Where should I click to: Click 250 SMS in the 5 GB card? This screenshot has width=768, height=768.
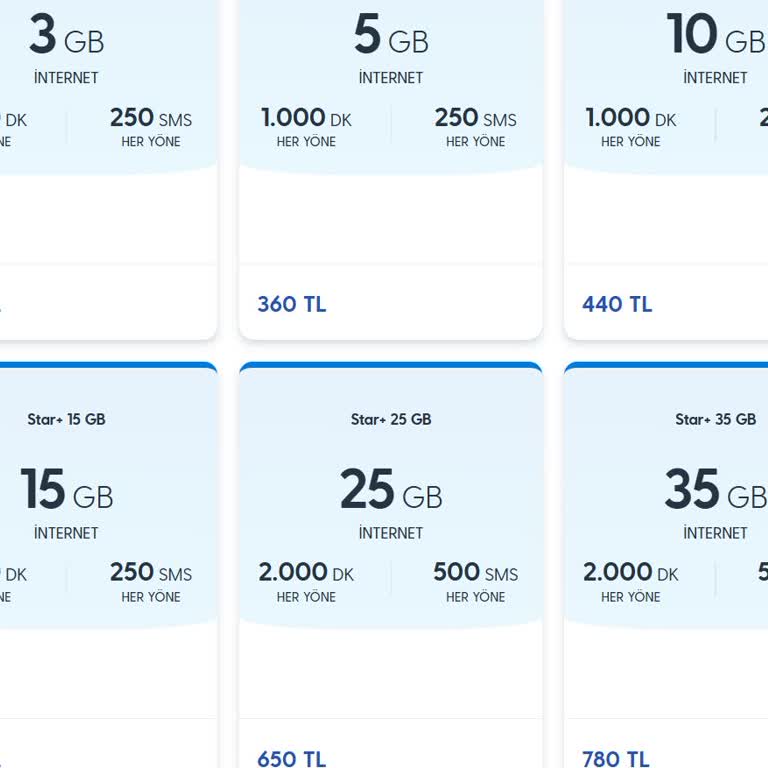pos(475,119)
